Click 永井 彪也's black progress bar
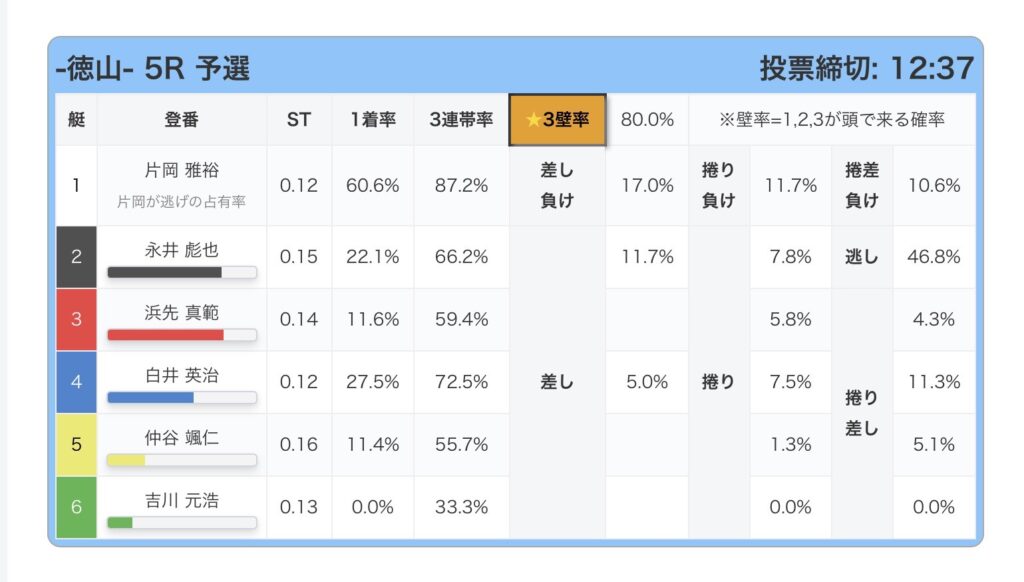 click(x=181, y=272)
